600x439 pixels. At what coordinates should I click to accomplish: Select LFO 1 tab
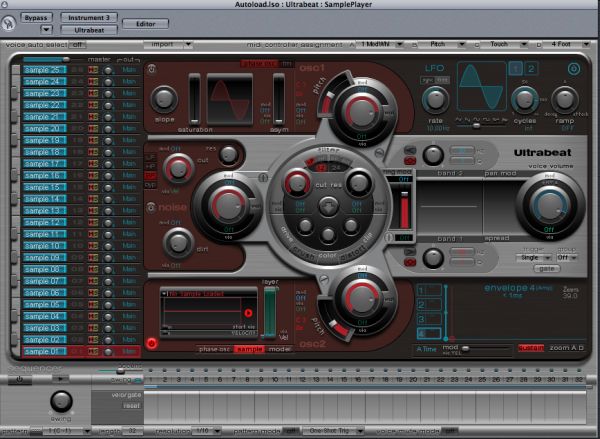(x=516, y=69)
